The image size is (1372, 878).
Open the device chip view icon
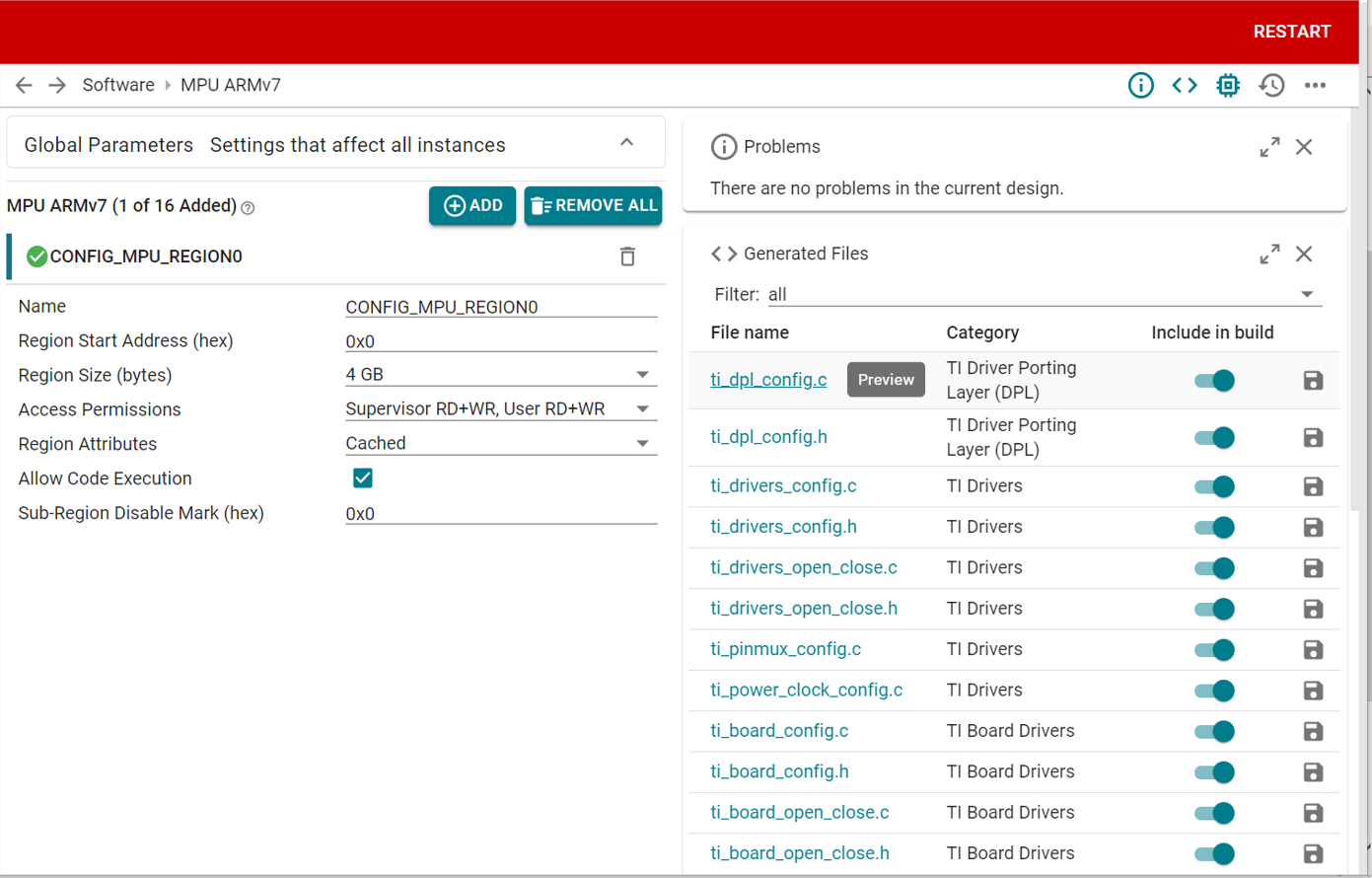pos(1227,86)
